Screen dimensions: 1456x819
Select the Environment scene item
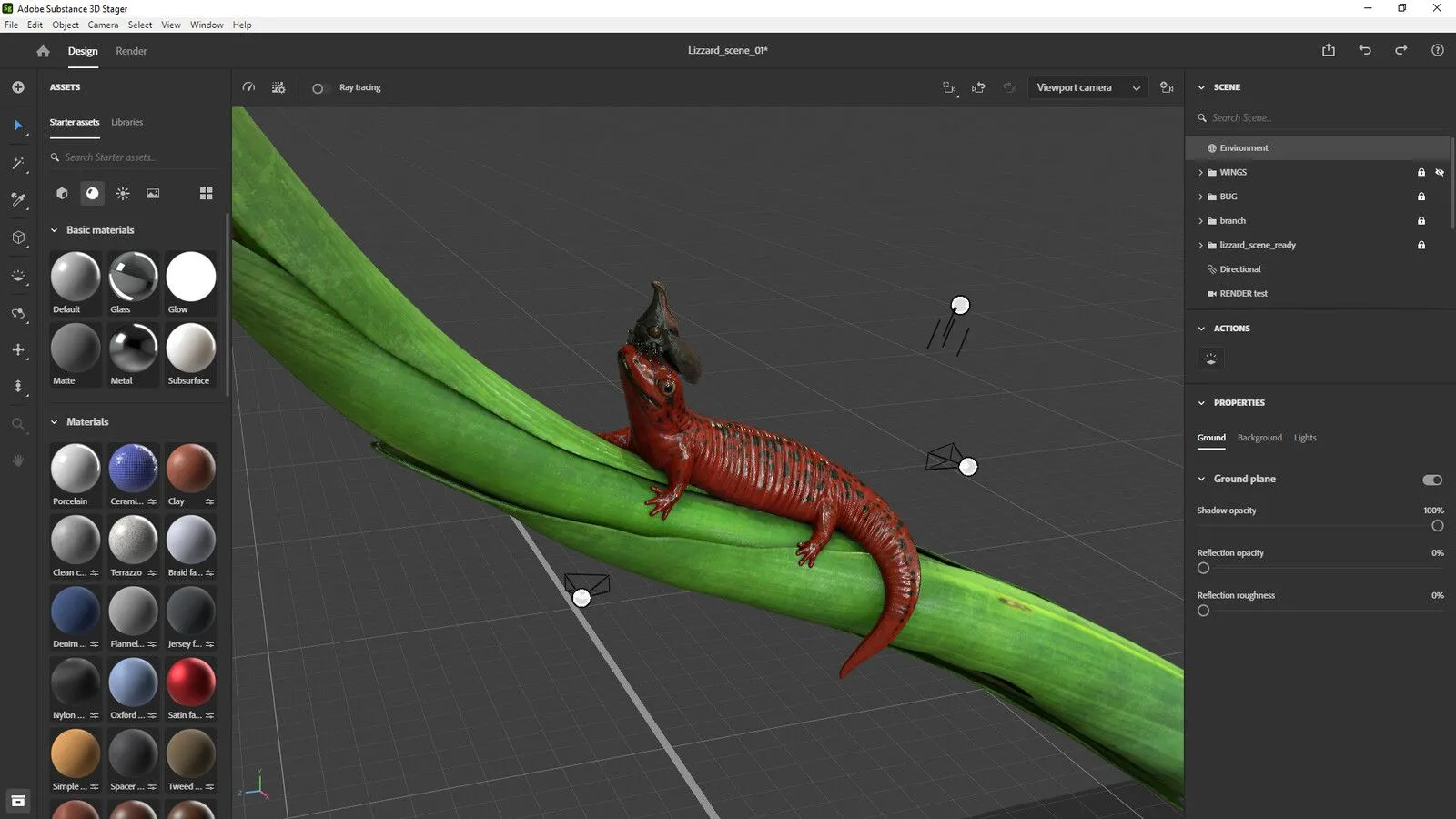[x=1318, y=147]
